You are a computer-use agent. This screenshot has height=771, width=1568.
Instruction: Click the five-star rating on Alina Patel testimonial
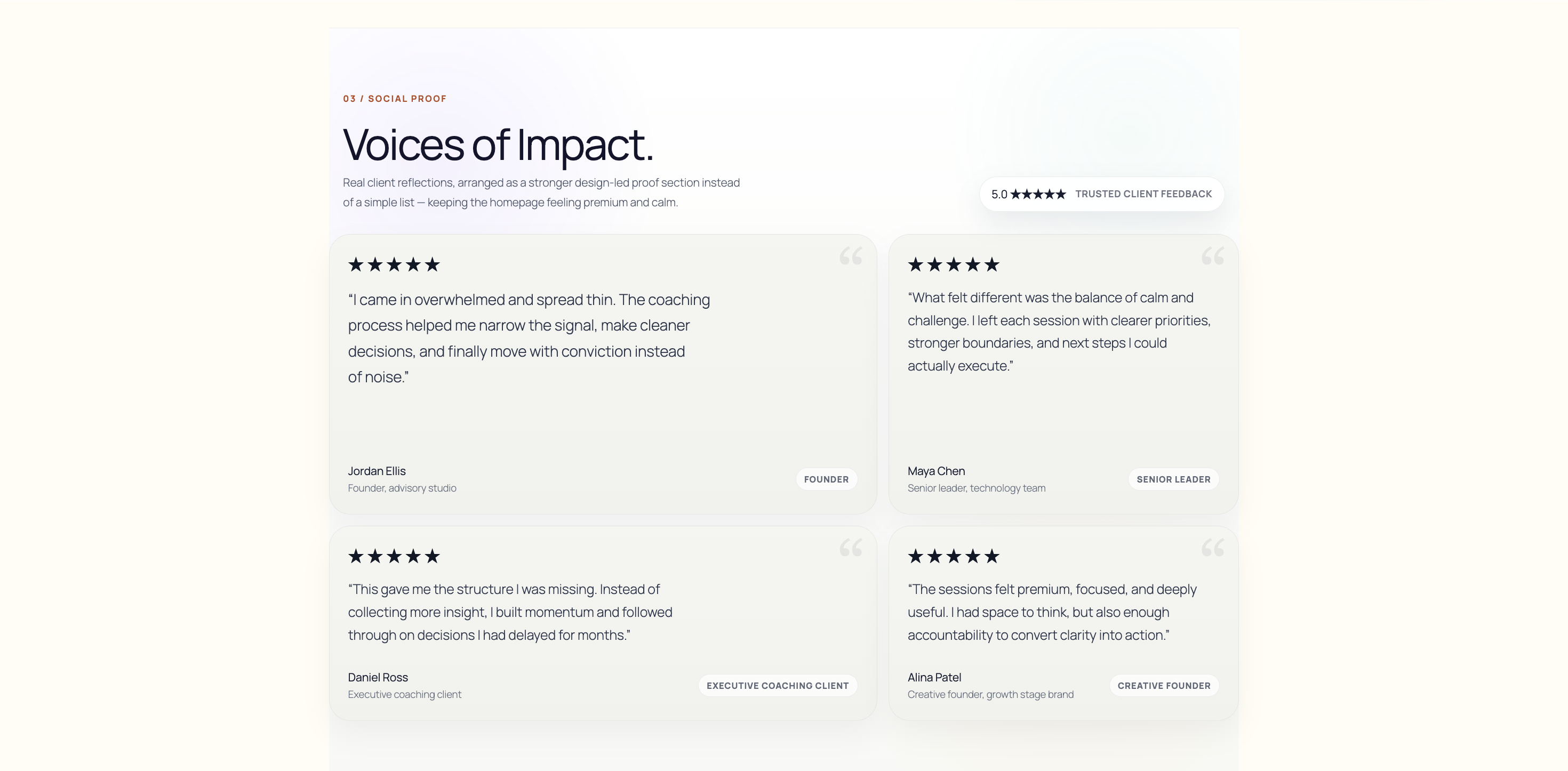[953, 556]
